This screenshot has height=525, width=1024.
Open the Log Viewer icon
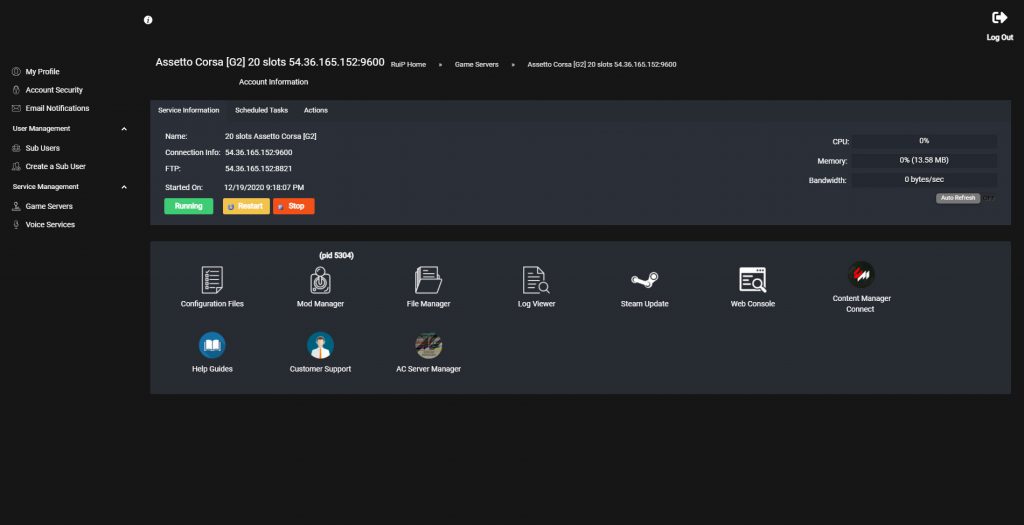536,280
